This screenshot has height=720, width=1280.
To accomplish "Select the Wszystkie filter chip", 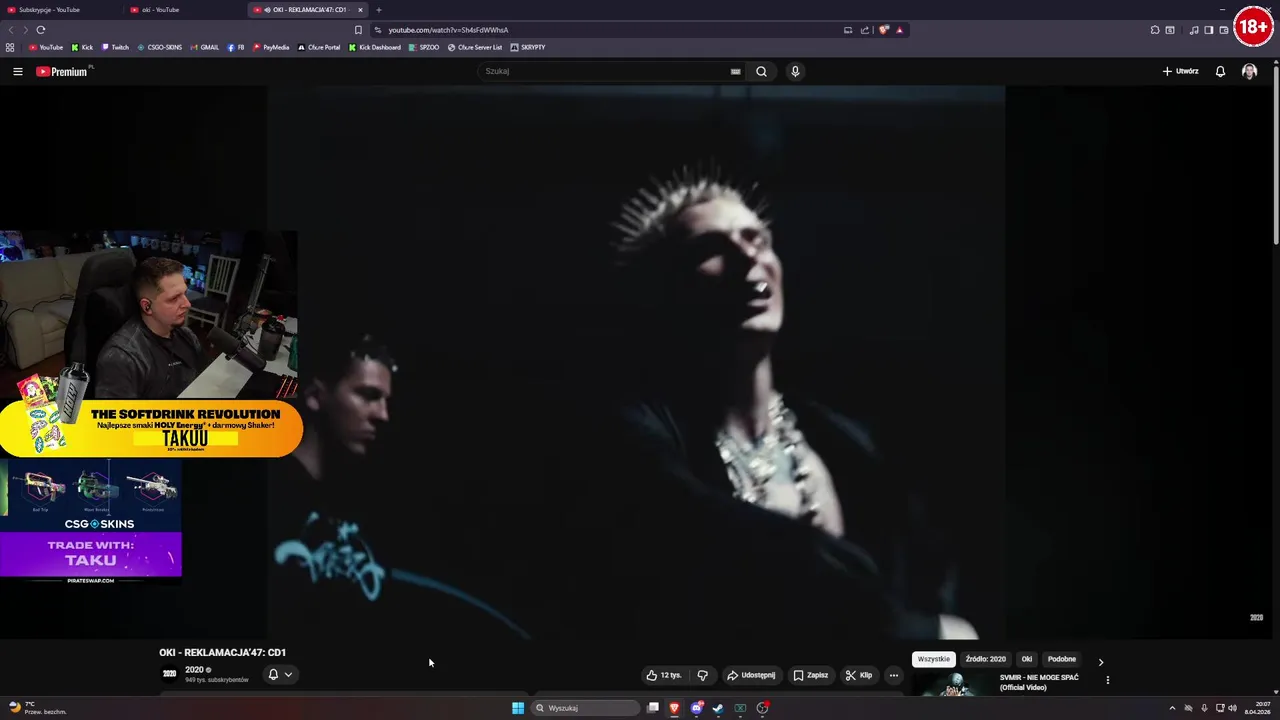I will (x=933, y=659).
